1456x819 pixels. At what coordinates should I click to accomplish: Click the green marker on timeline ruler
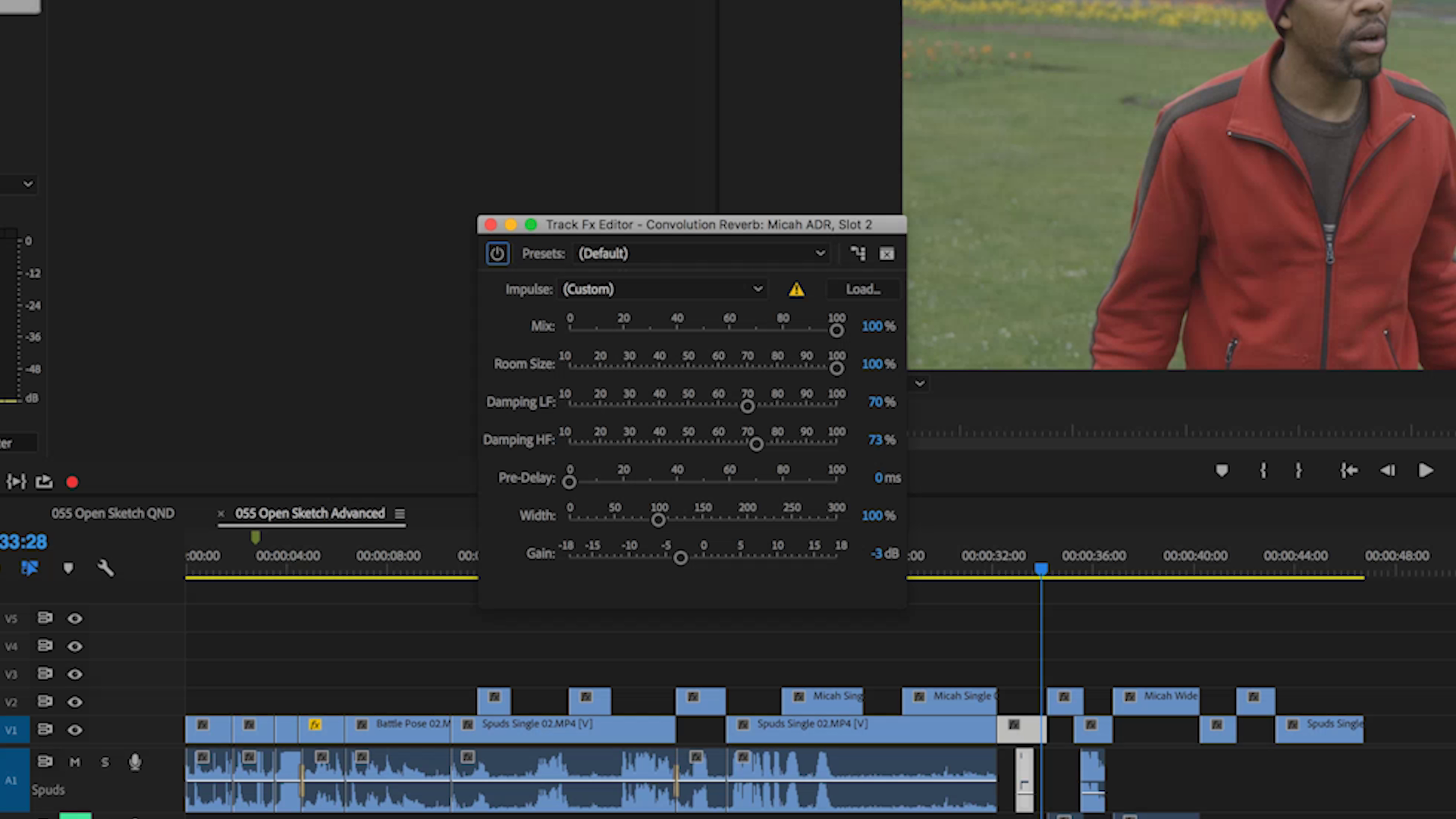tap(256, 538)
